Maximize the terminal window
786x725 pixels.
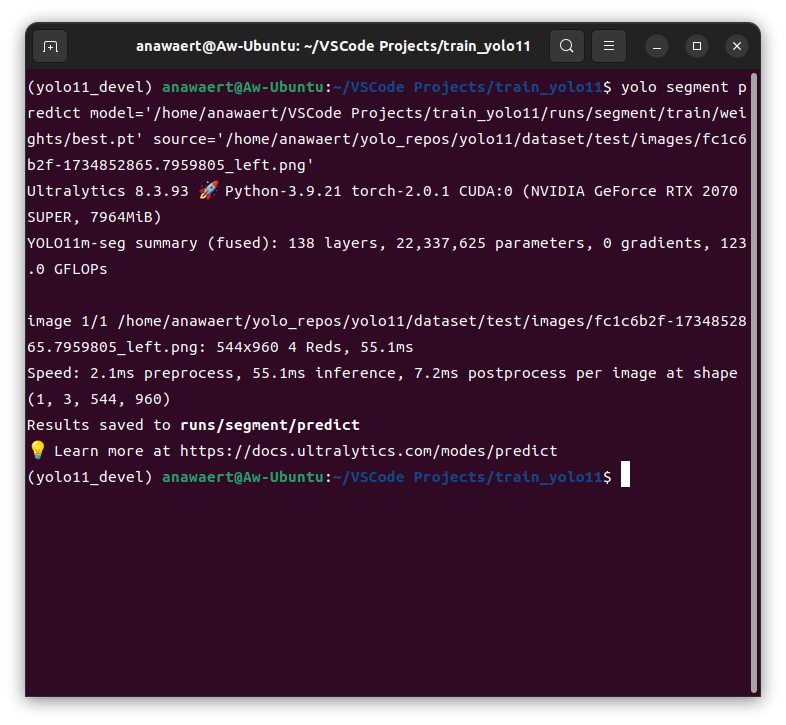click(x=697, y=46)
